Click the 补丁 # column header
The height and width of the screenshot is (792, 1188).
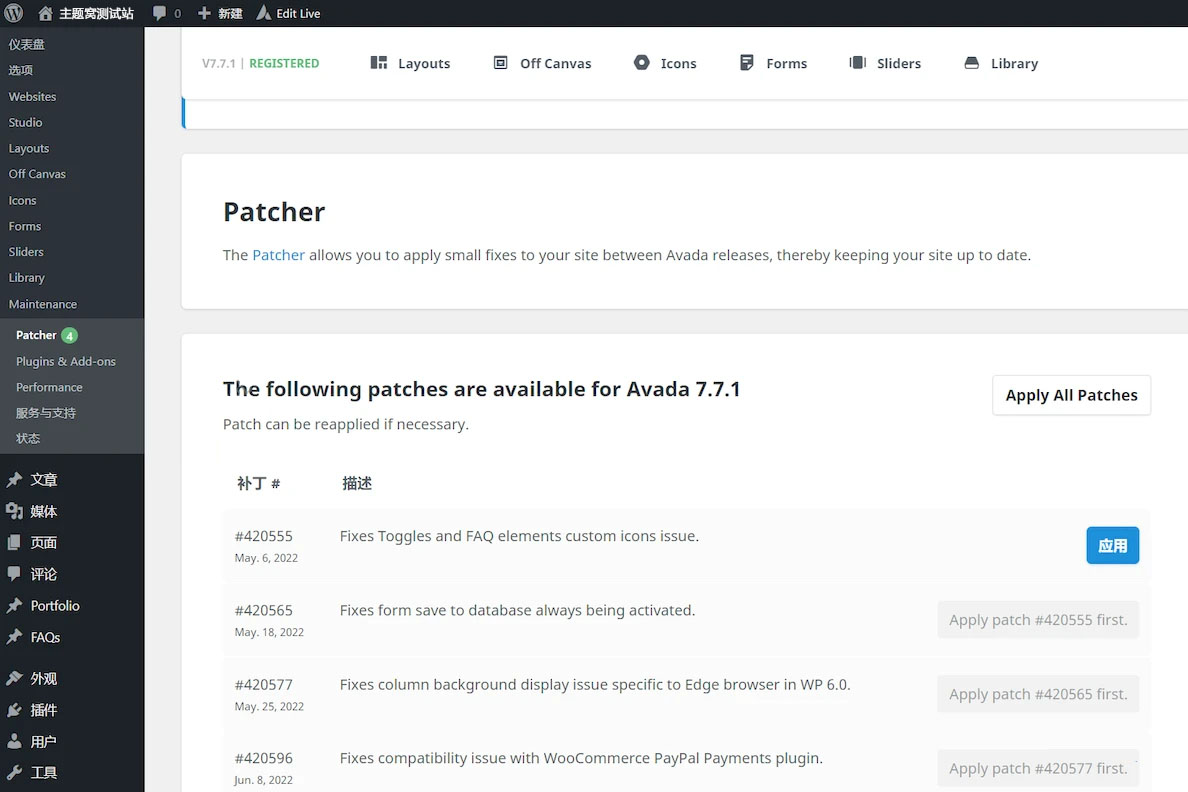pos(258,484)
